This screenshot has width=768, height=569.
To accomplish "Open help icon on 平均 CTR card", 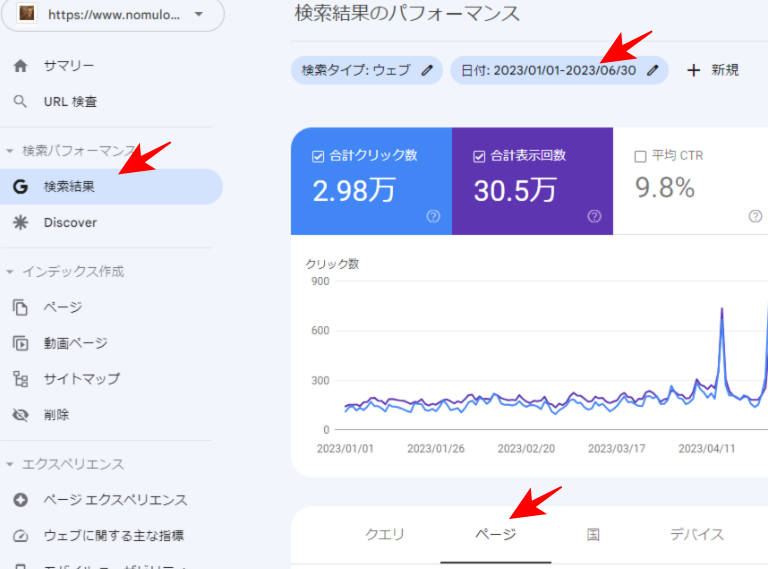I will pos(755,216).
